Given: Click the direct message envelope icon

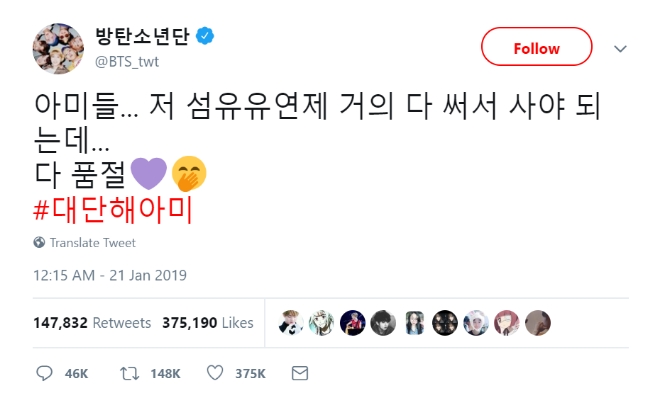Looking at the screenshot, I should coord(299,373).
